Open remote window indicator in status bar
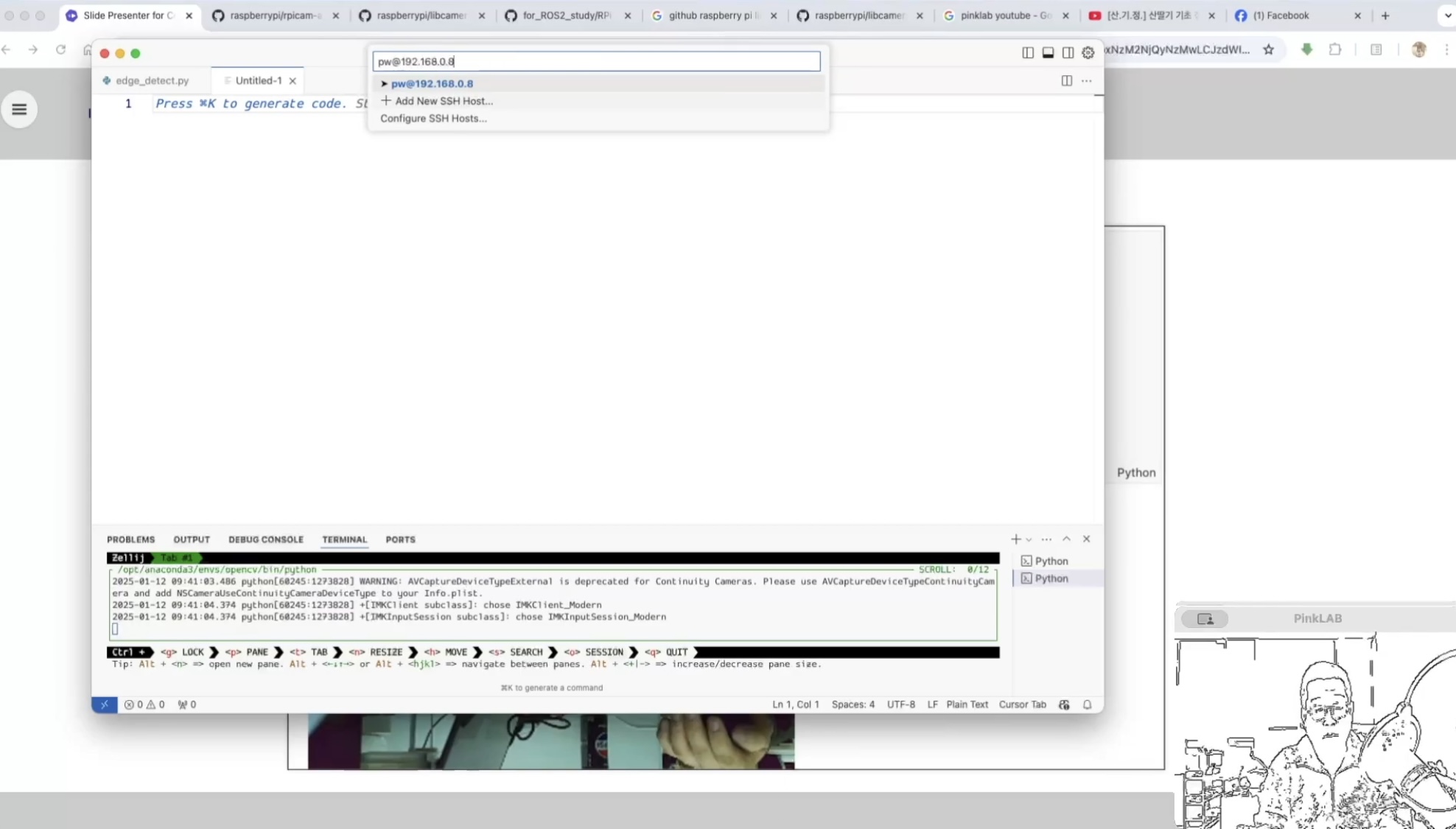 tap(104, 704)
